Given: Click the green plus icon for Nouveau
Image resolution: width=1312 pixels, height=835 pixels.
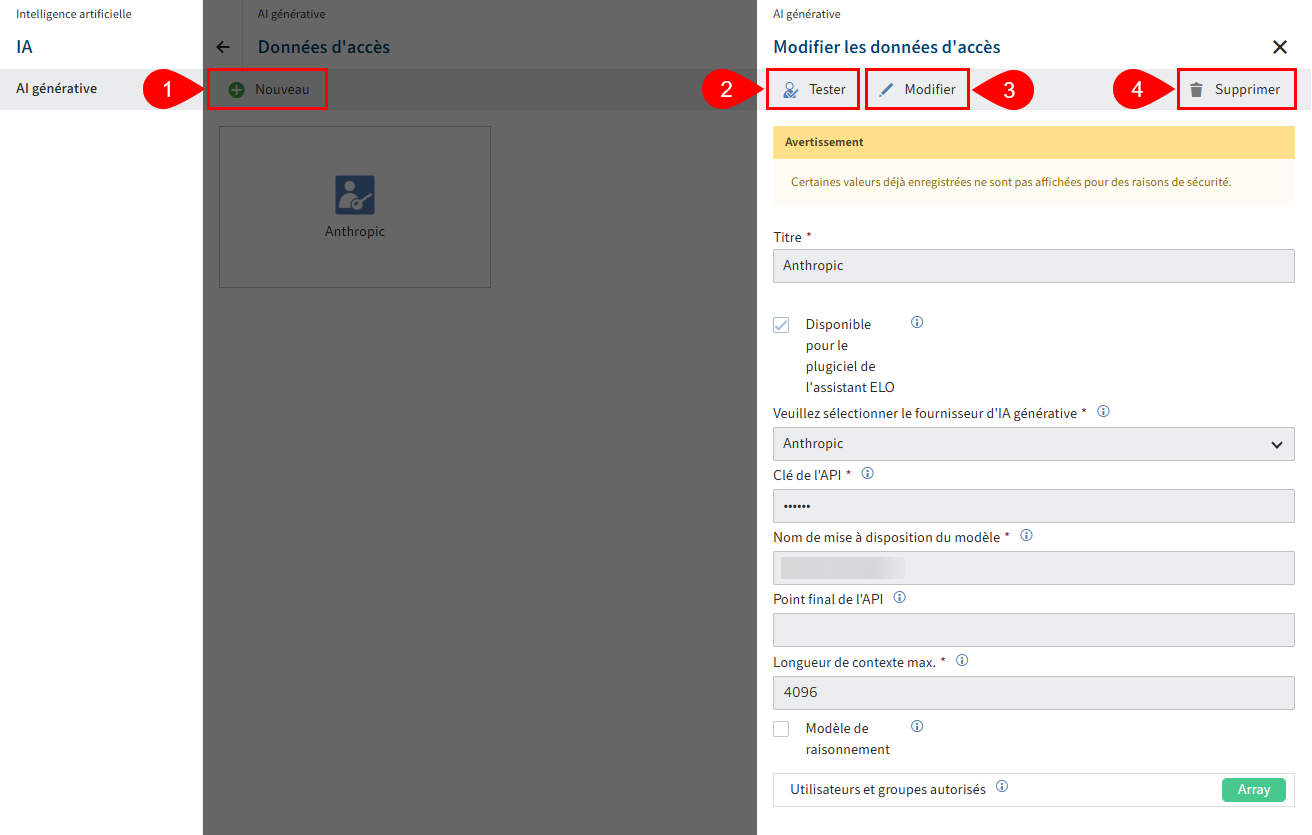Looking at the screenshot, I should (x=236, y=90).
